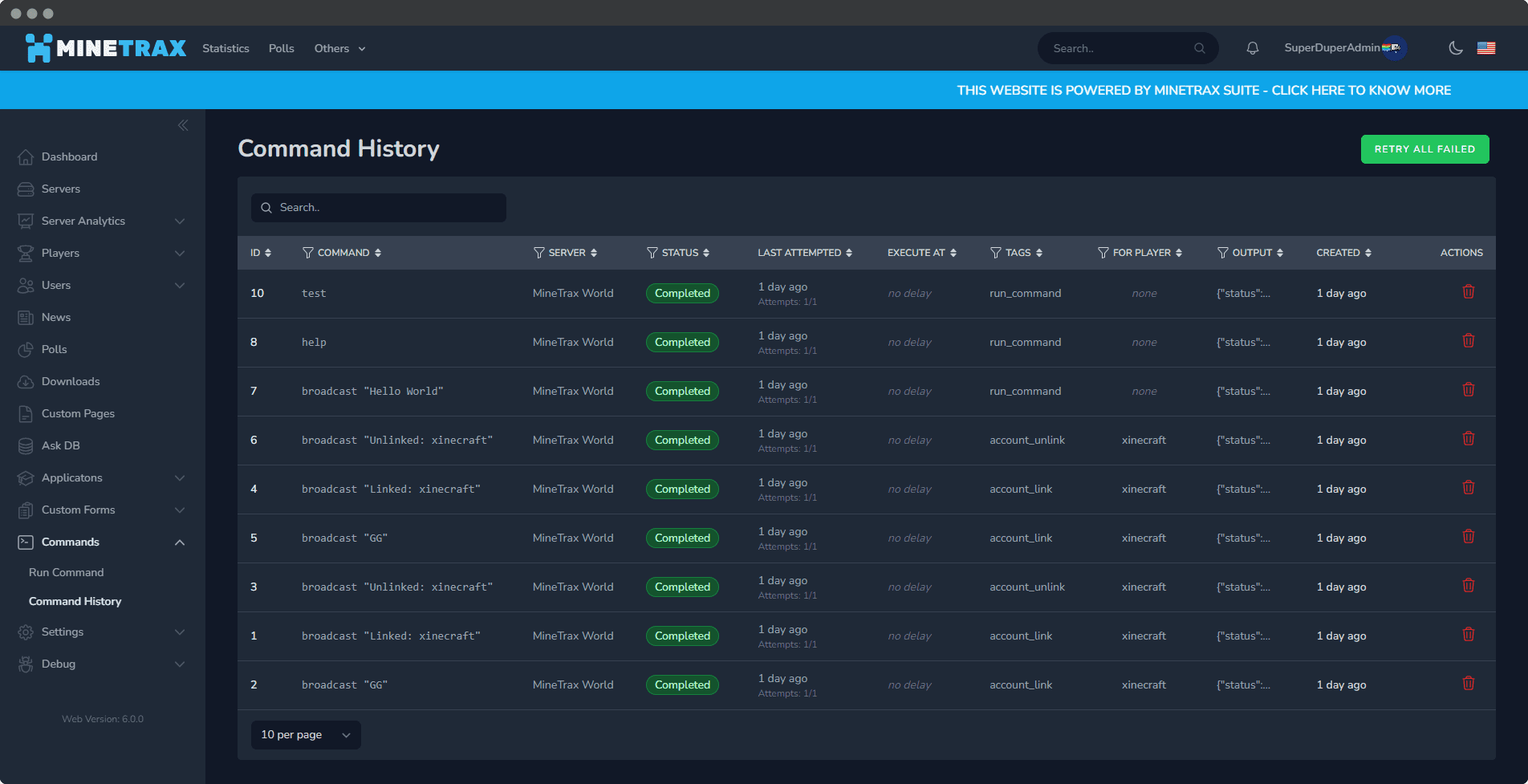
Task: Delete command row with ID 10
Action: click(x=1468, y=292)
